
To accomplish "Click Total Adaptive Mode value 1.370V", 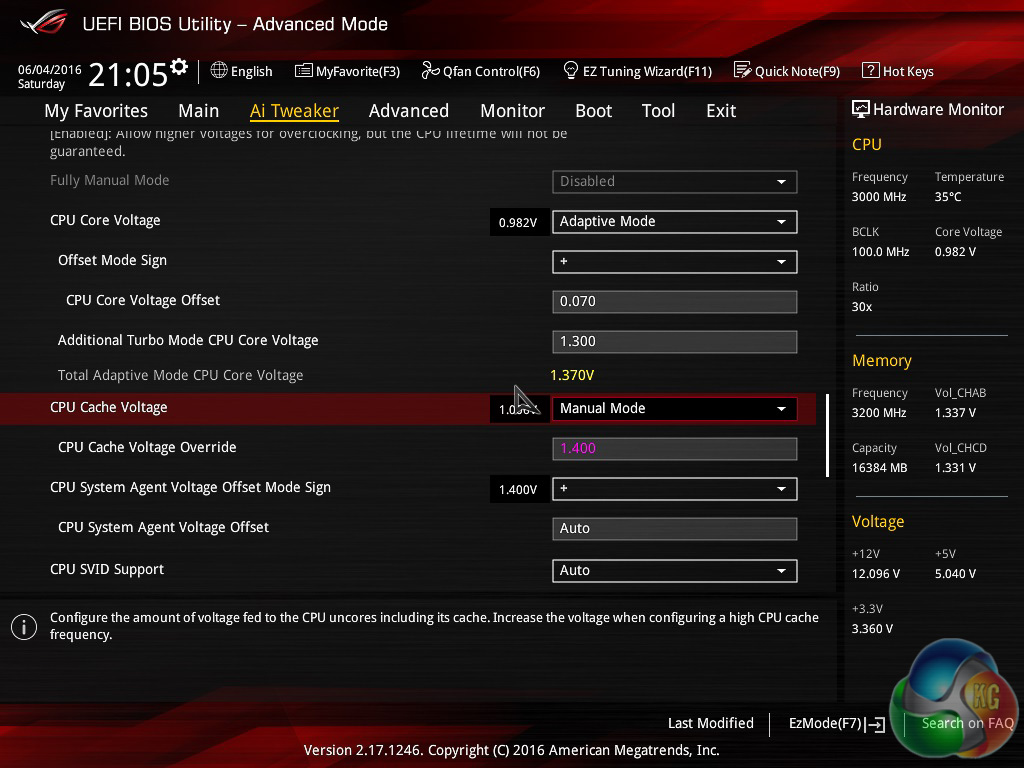I will (572, 376).
